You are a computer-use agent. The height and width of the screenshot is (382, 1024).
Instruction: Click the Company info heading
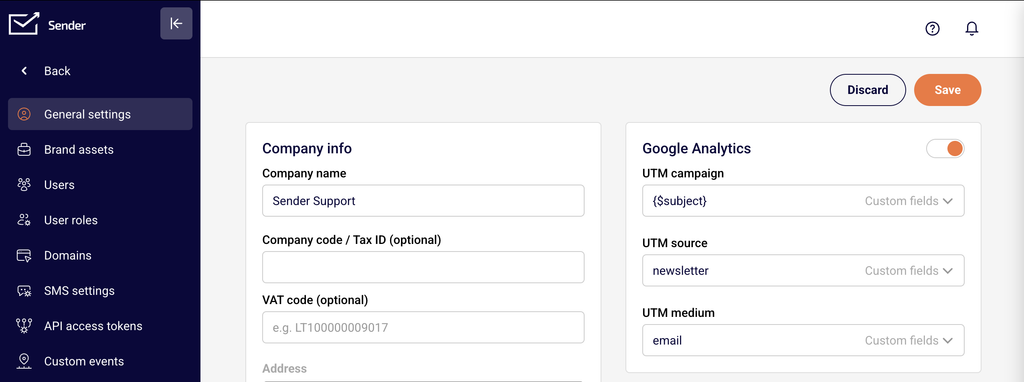(x=307, y=148)
